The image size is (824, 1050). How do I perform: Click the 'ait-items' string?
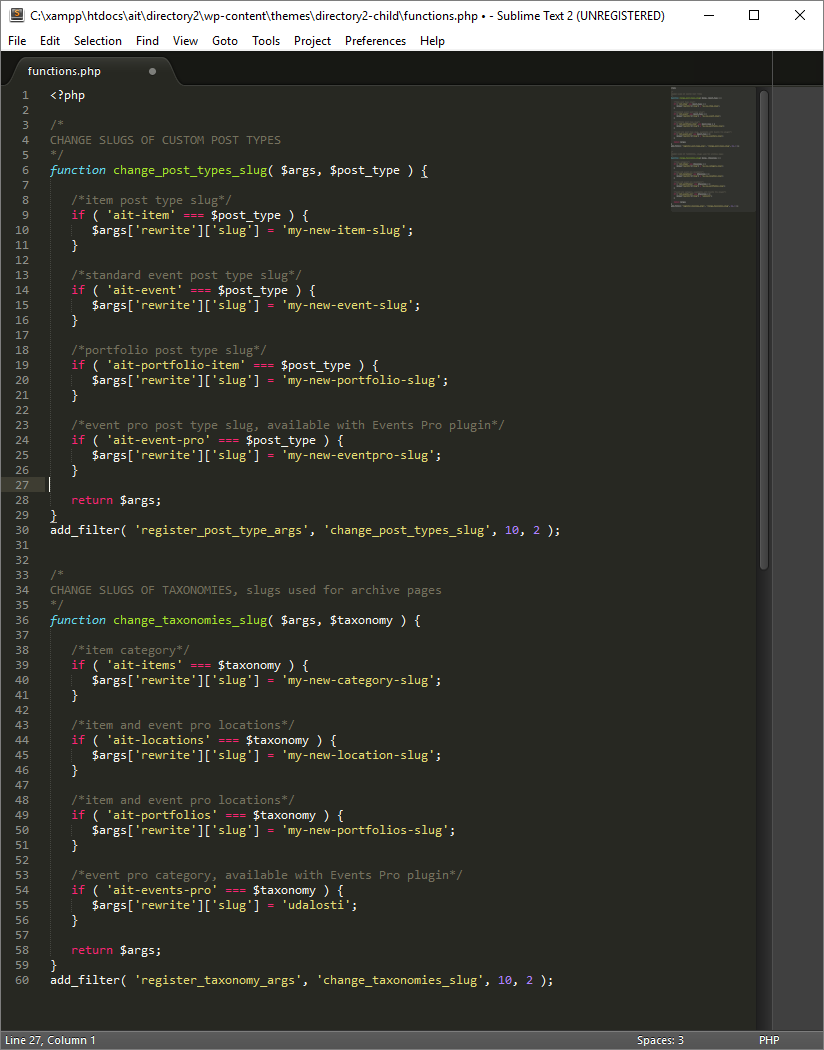click(145, 665)
